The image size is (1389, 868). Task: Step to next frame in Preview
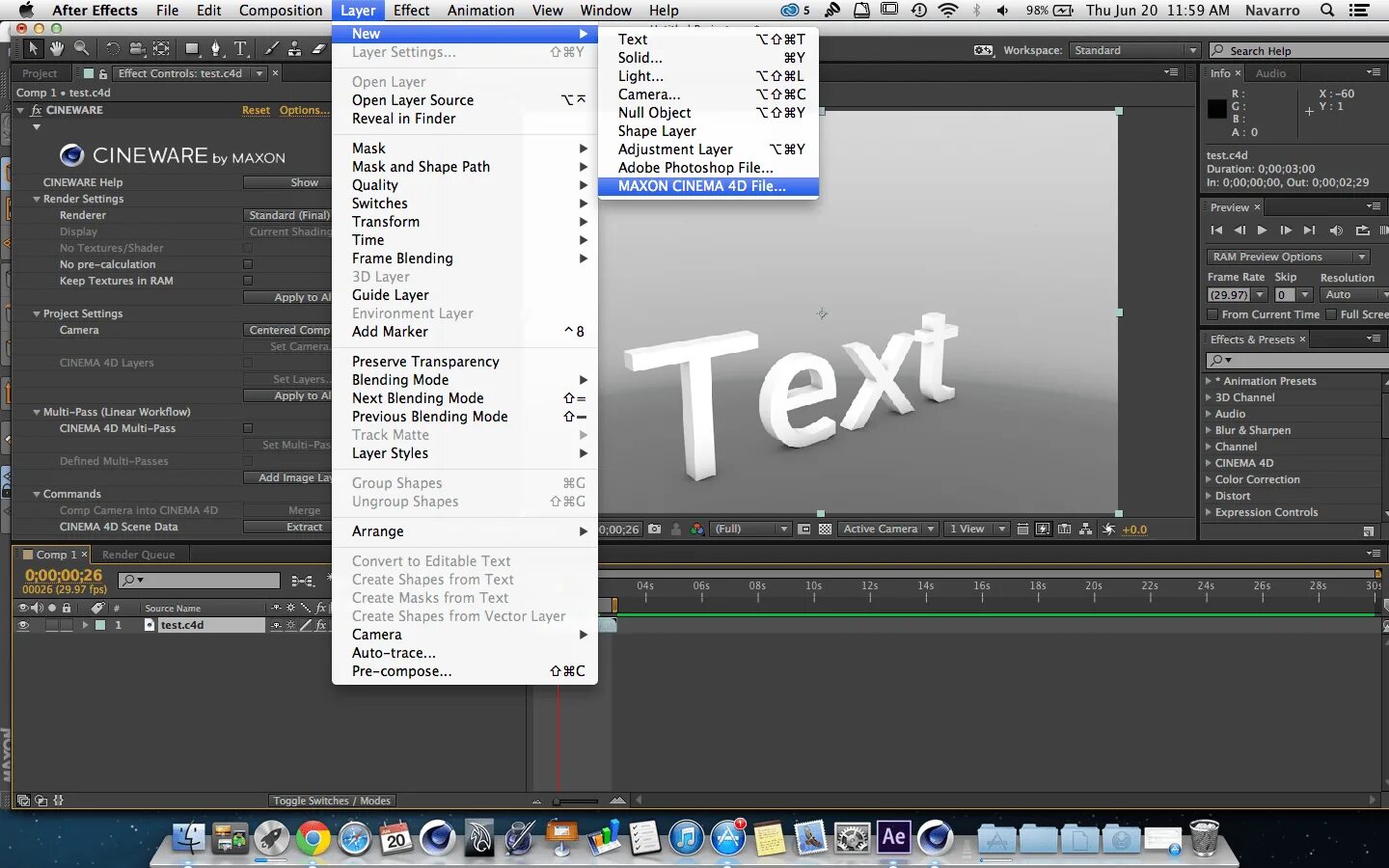click(x=1286, y=231)
